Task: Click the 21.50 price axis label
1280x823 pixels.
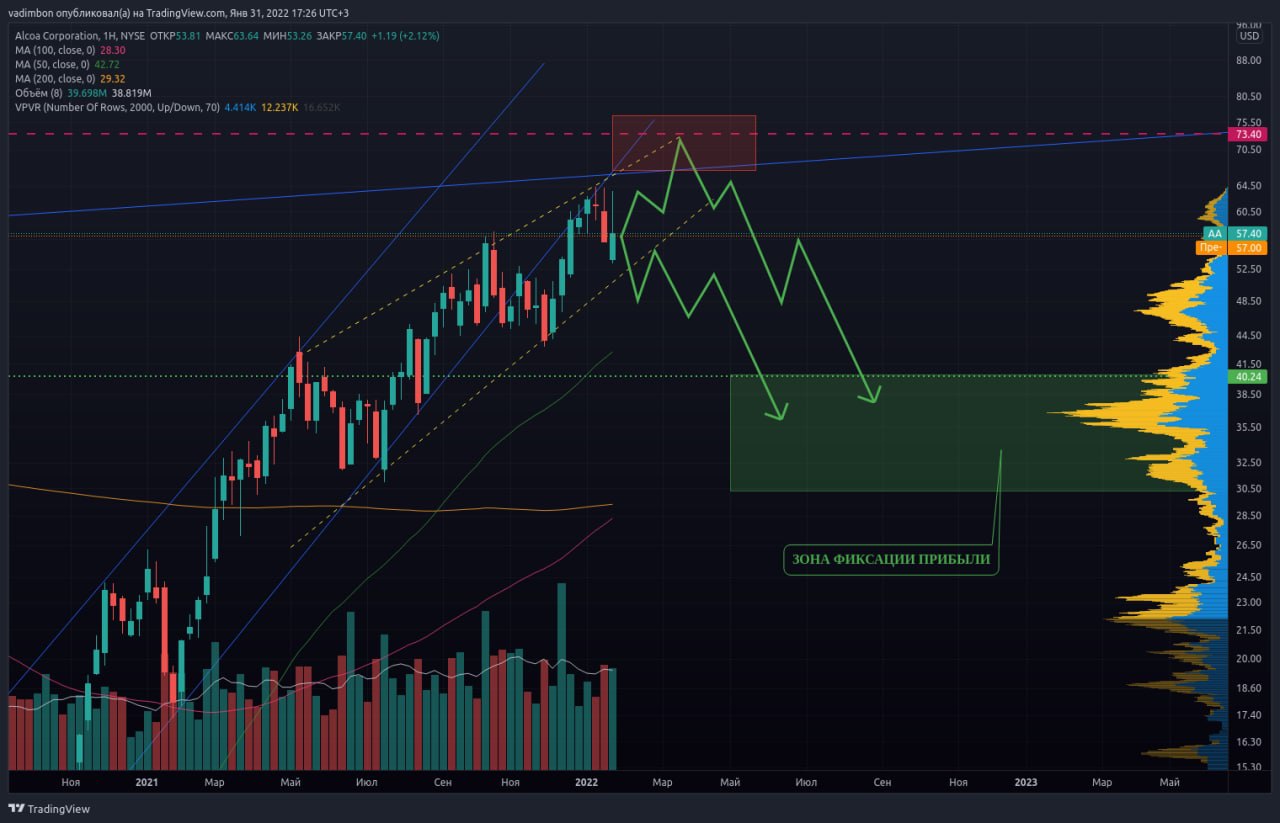Action: point(1249,630)
